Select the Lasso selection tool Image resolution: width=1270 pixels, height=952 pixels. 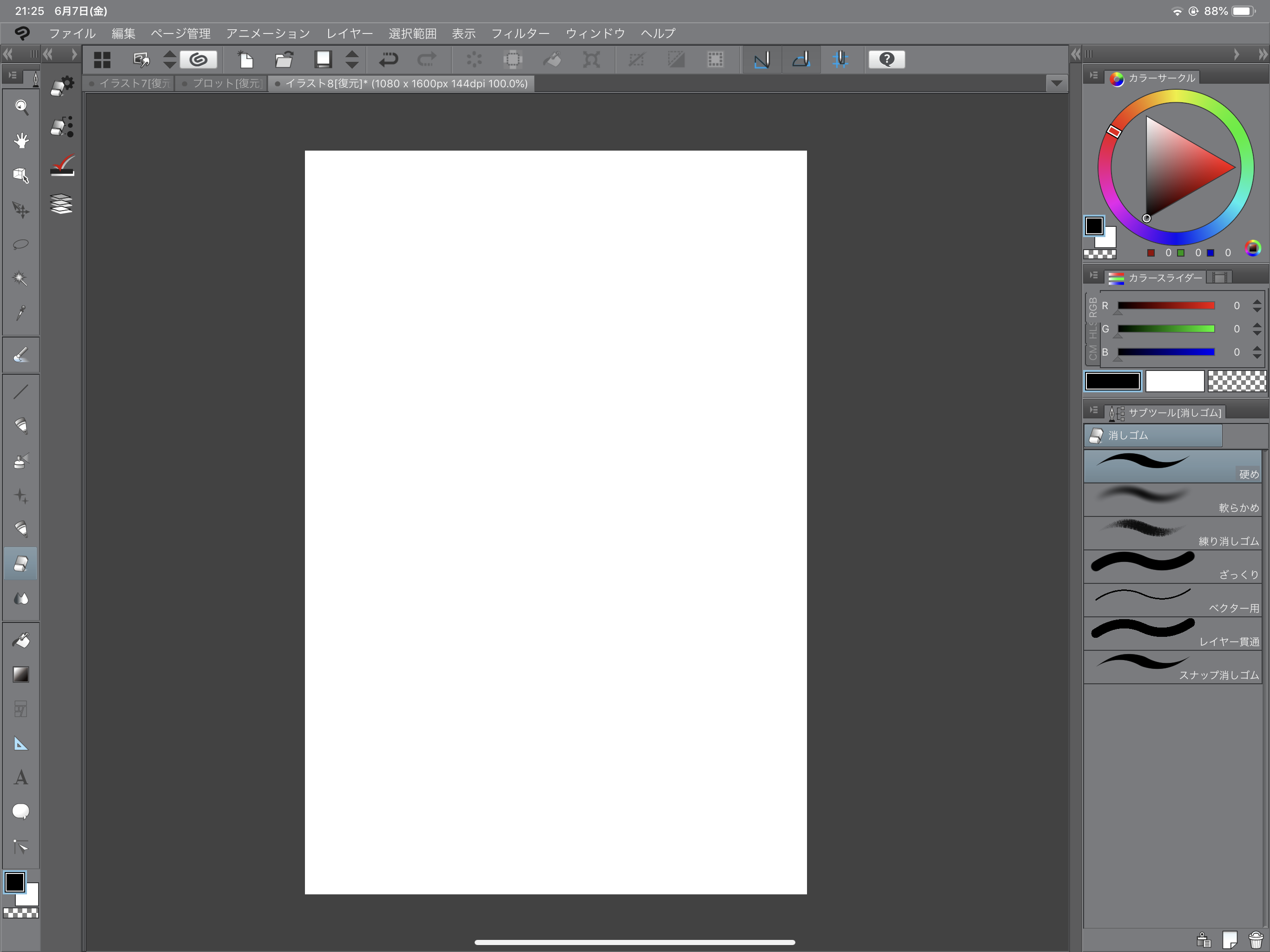(21, 245)
